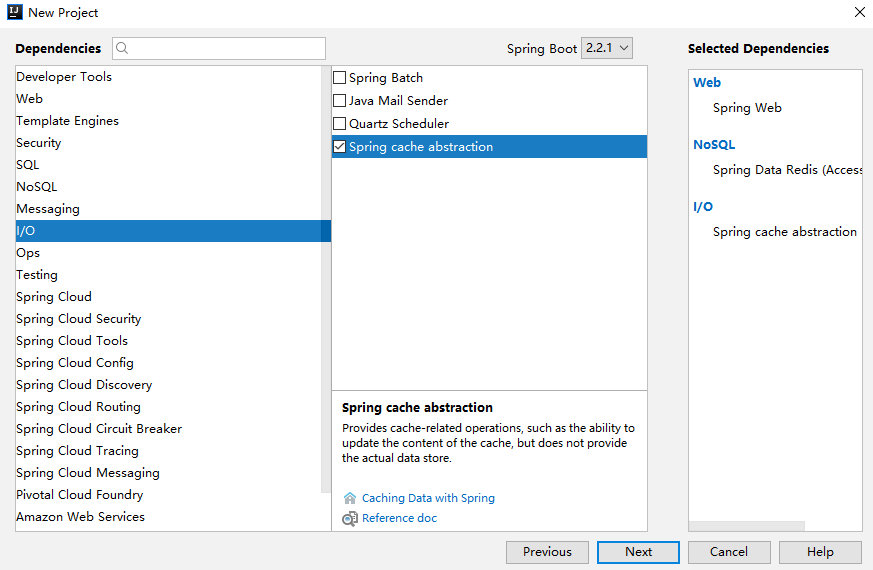The image size is (873, 570).
Task: Select the NoSQL category
Action: [x=168, y=186]
